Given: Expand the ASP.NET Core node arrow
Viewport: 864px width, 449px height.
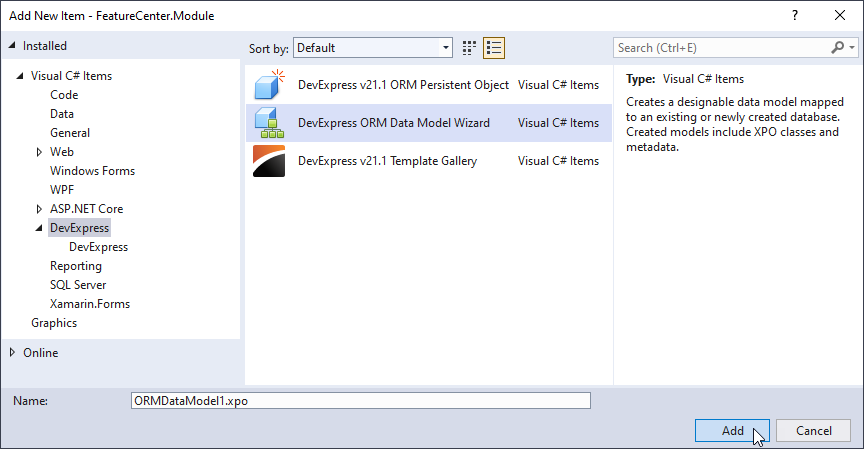Looking at the screenshot, I should (39, 209).
